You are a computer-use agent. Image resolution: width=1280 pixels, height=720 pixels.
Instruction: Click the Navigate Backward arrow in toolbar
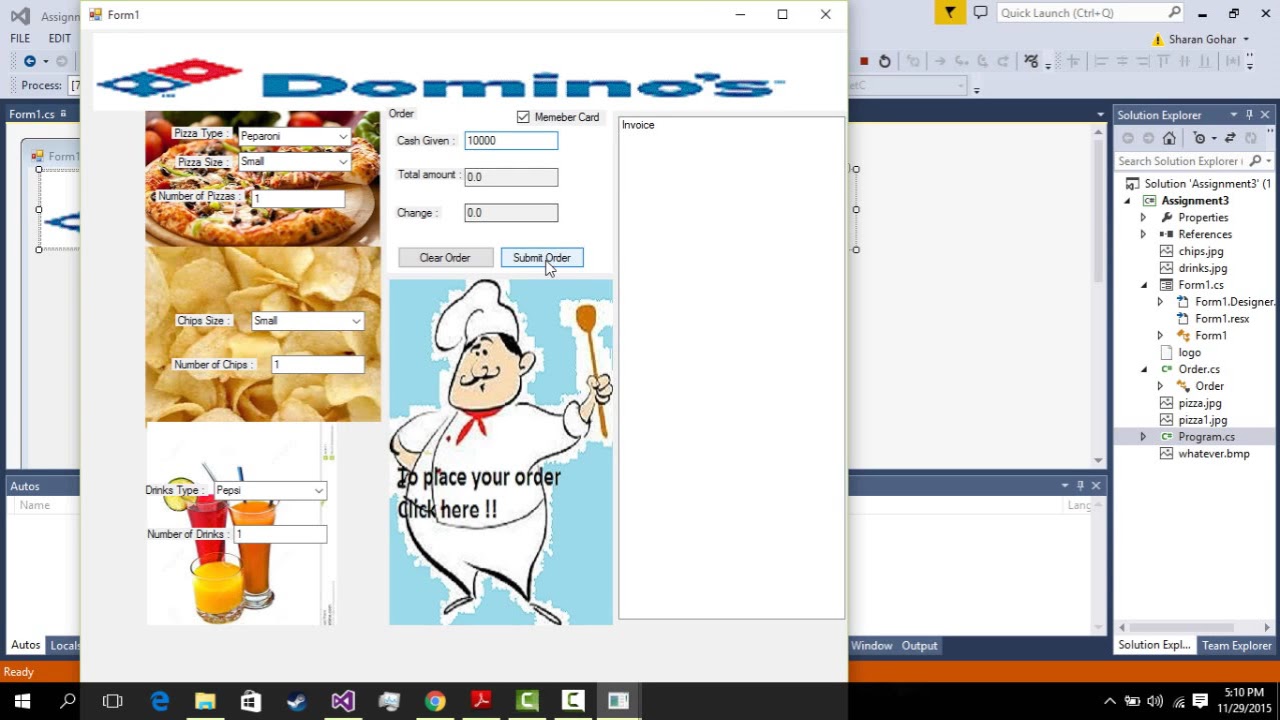(x=30, y=61)
